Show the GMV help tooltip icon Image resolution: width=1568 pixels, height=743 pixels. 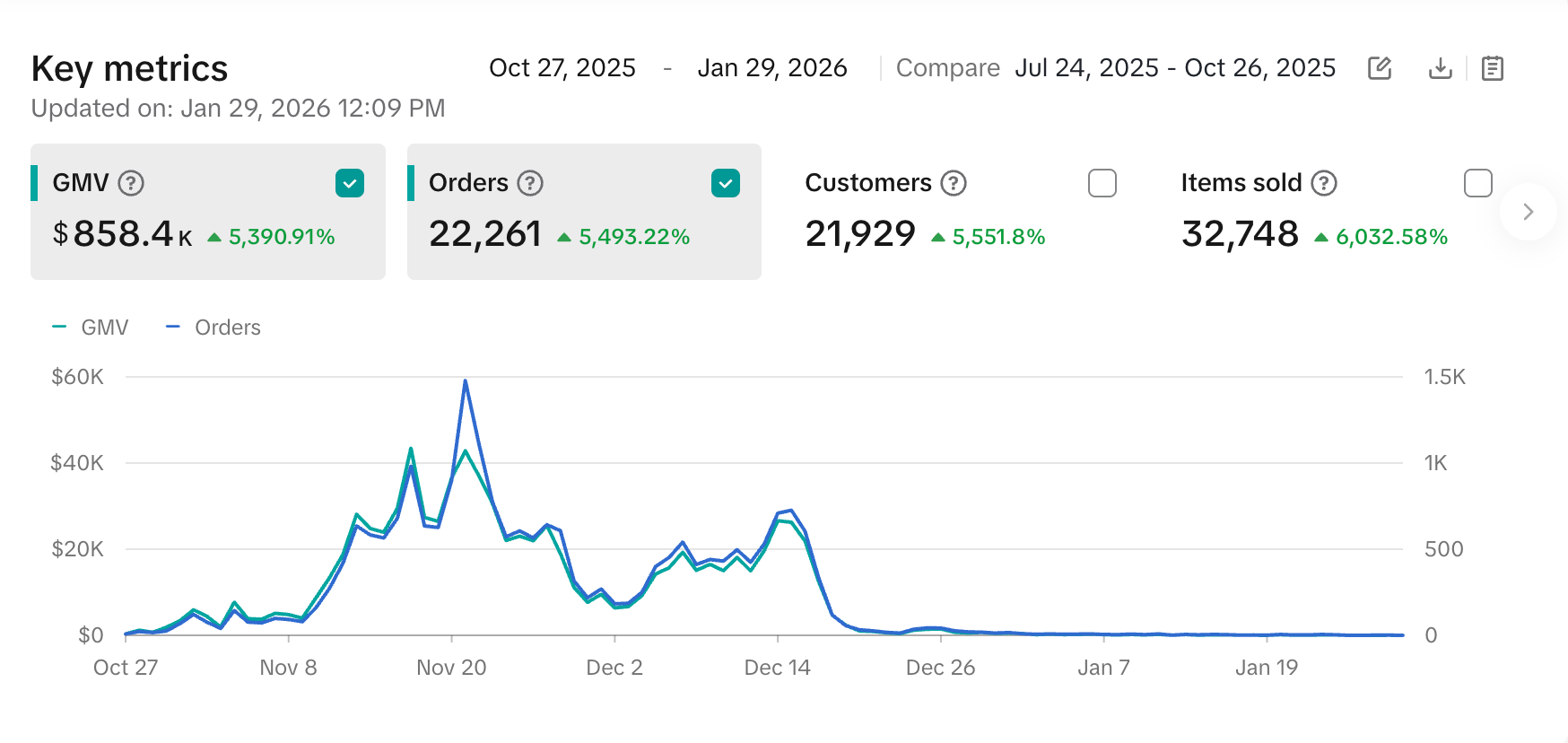point(131,183)
